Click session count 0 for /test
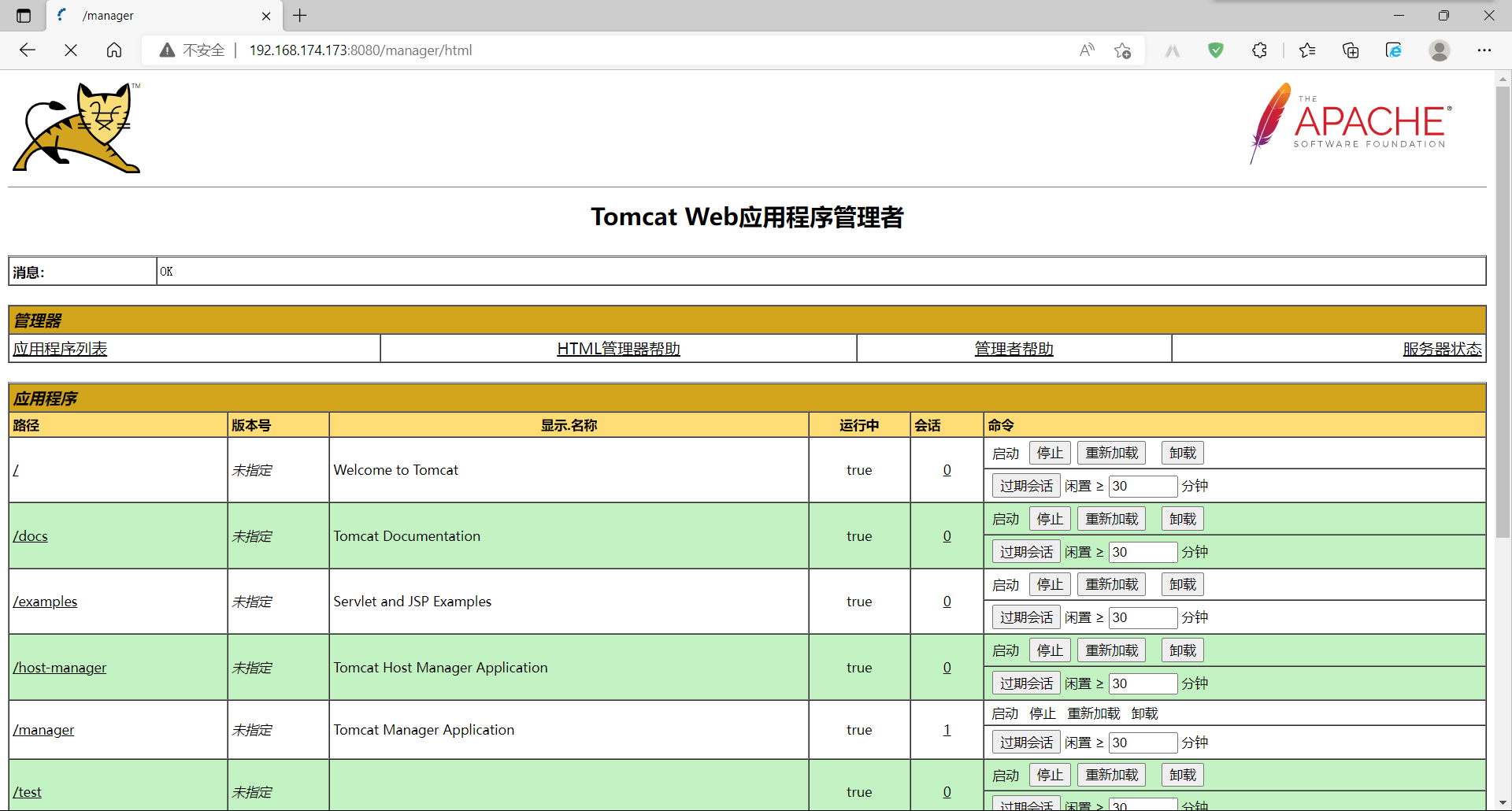The height and width of the screenshot is (811, 1512). (947, 792)
